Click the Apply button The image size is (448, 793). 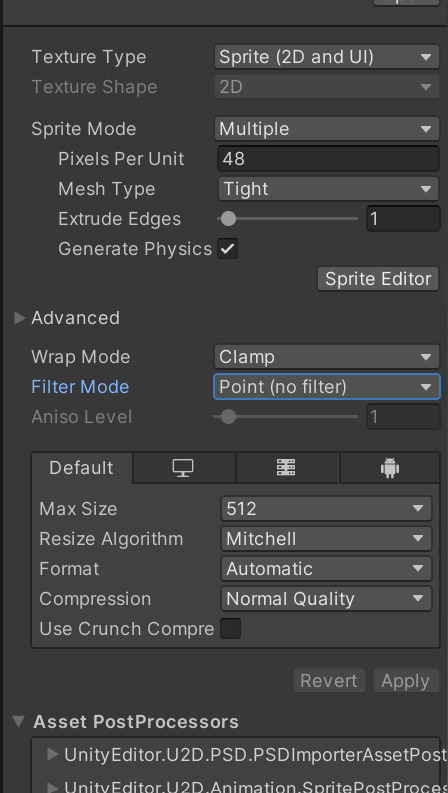pos(406,681)
